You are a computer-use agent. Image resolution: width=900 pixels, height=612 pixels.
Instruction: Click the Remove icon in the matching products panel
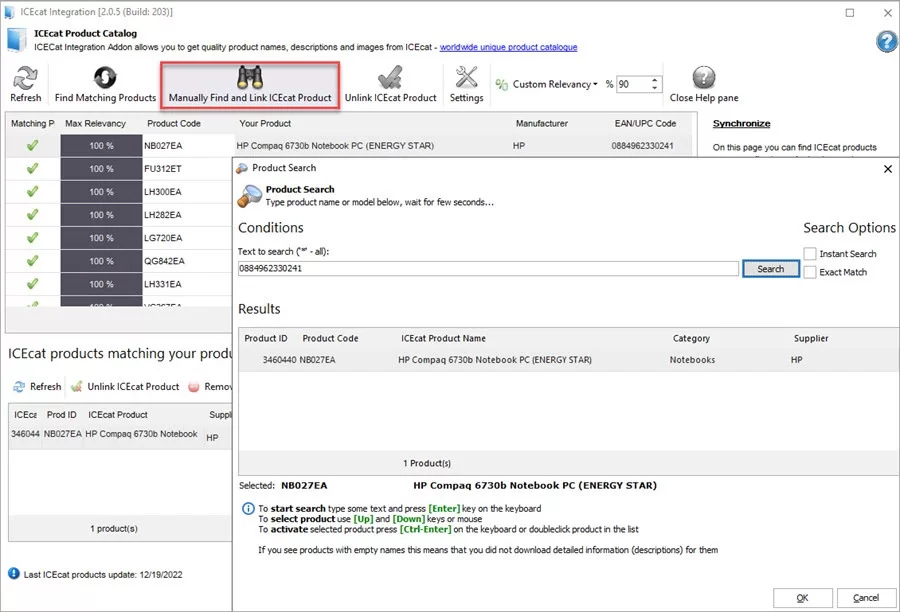[193, 386]
